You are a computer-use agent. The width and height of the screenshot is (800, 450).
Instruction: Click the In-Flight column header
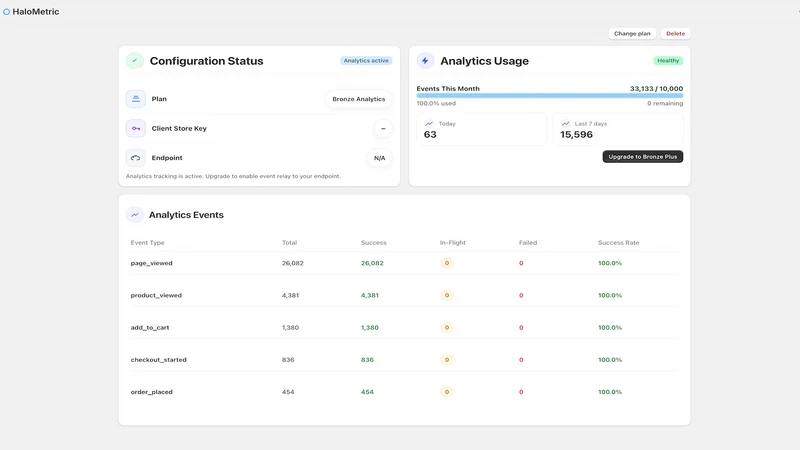pos(453,243)
